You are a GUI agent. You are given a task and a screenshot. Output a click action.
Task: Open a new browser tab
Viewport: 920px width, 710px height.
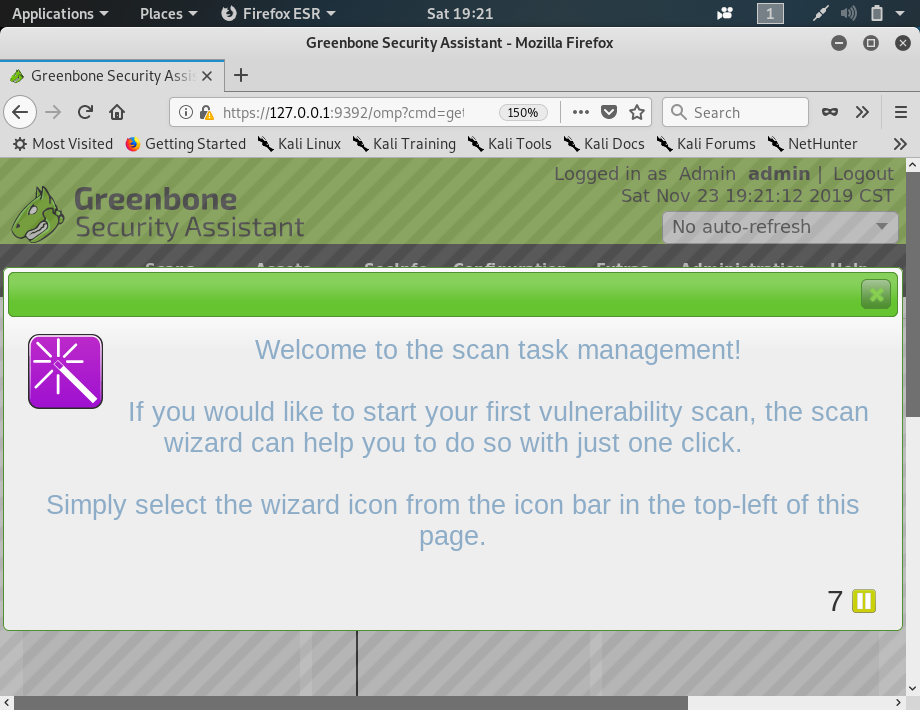point(241,75)
